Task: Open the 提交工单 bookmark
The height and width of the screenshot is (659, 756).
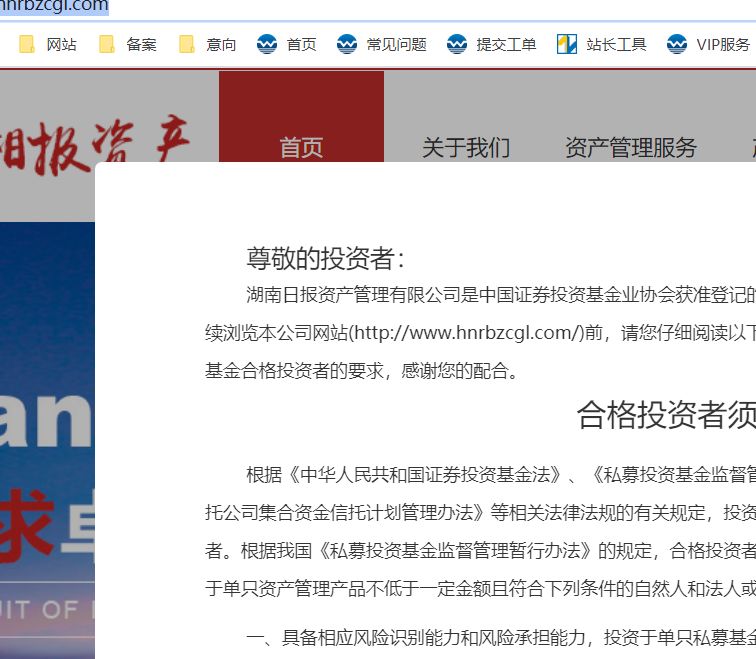Action: point(492,44)
